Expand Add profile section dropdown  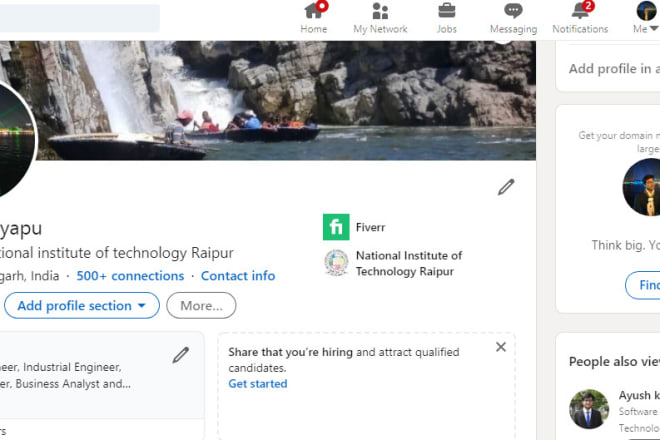coord(82,305)
